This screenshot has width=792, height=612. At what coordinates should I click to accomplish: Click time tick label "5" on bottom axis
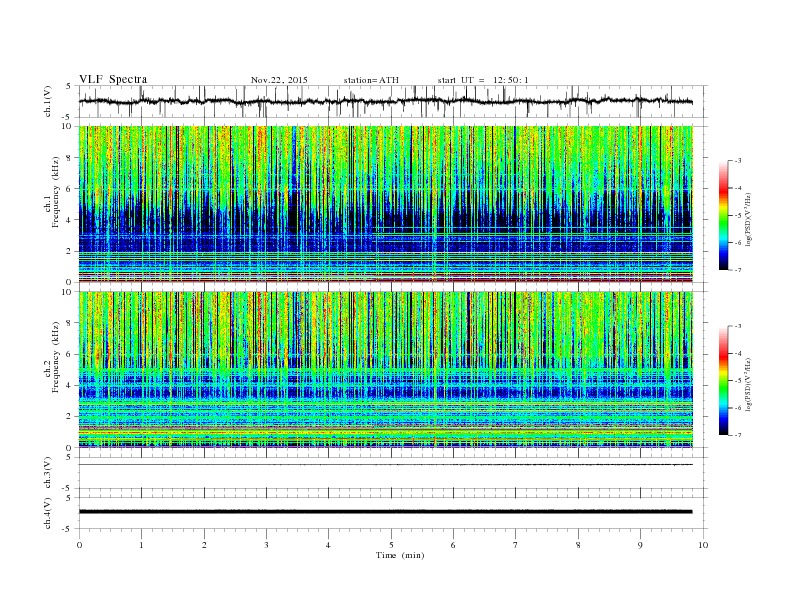click(391, 545)
